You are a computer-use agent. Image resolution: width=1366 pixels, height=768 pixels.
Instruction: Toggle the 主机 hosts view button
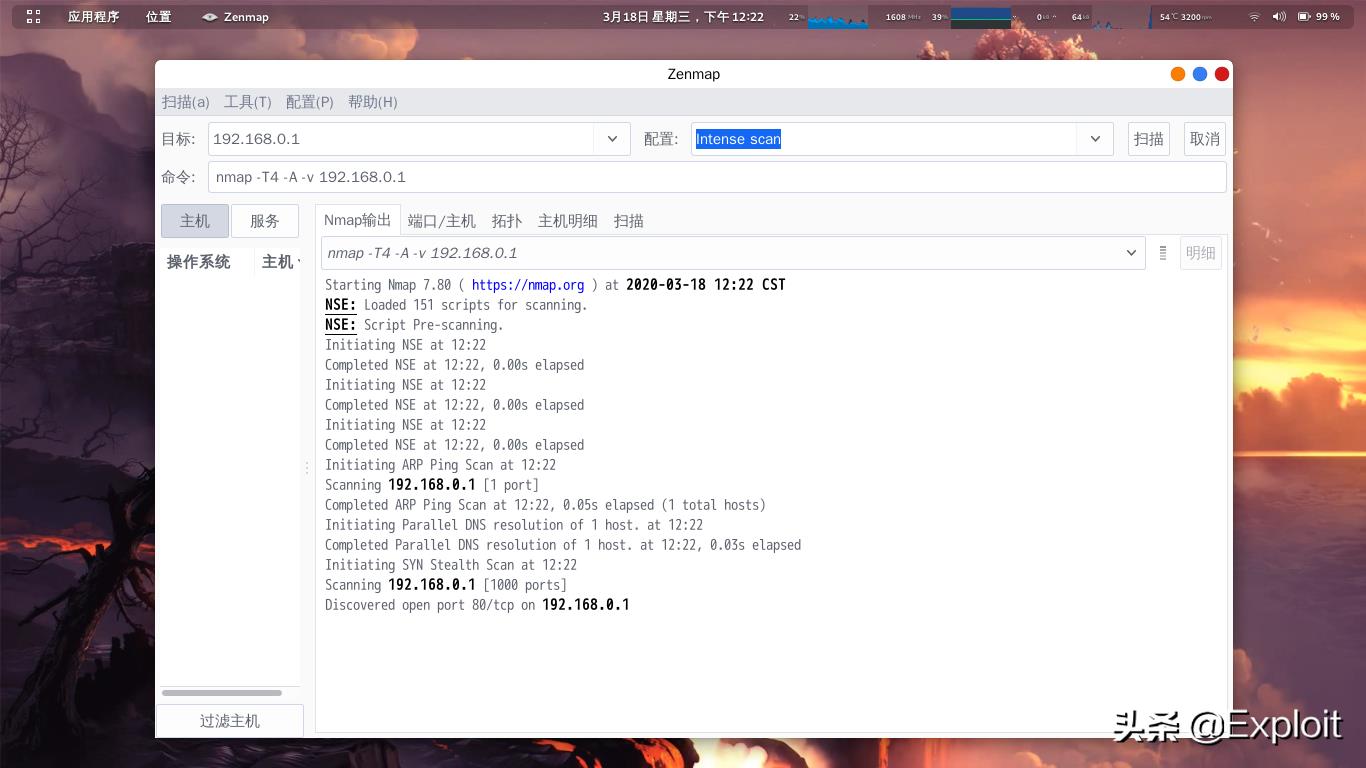tap(195, 221)
